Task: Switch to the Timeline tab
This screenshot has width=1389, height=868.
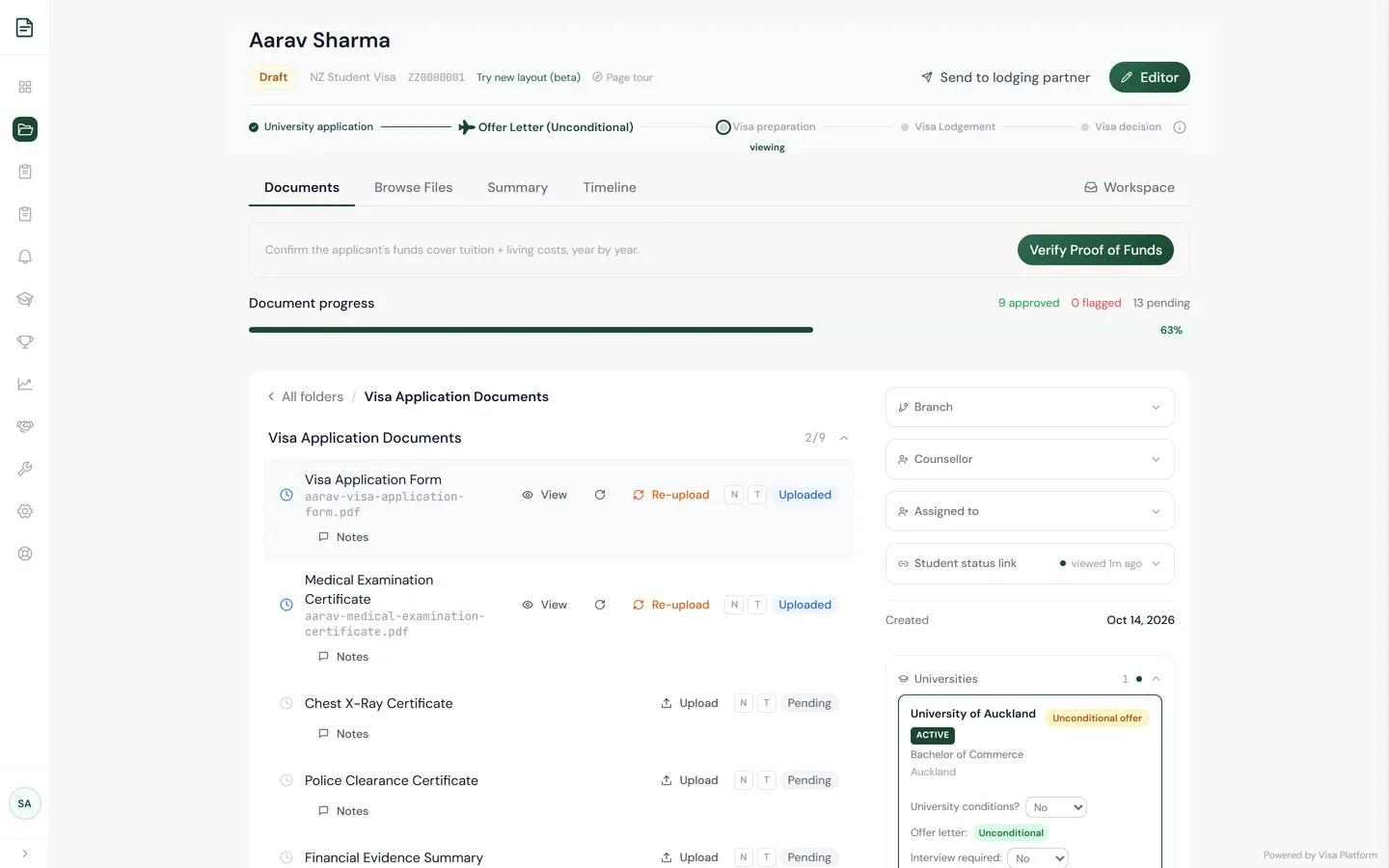Action: coord(610,187)
